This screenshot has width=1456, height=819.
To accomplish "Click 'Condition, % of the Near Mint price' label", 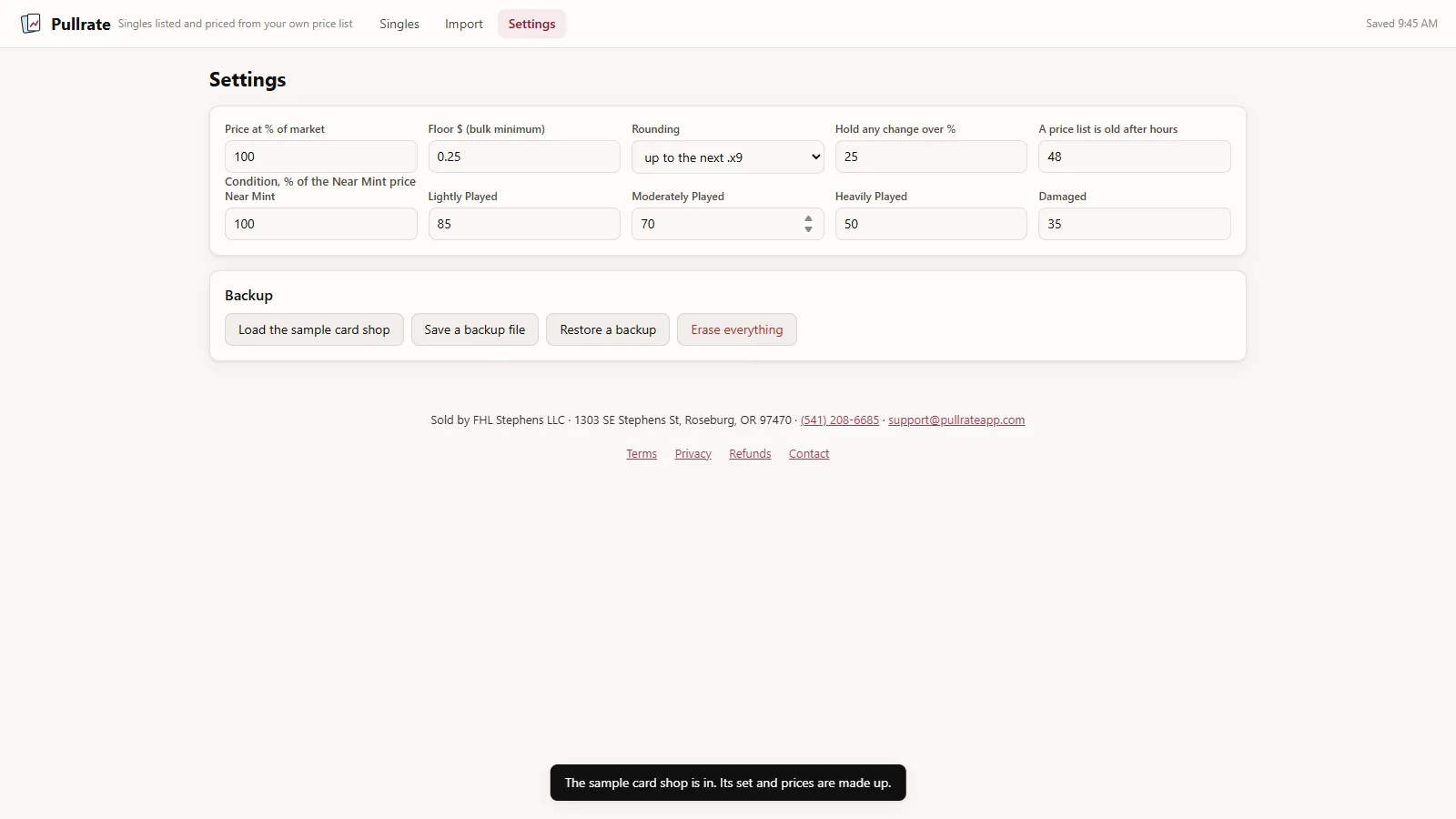I will coord(320,182).
